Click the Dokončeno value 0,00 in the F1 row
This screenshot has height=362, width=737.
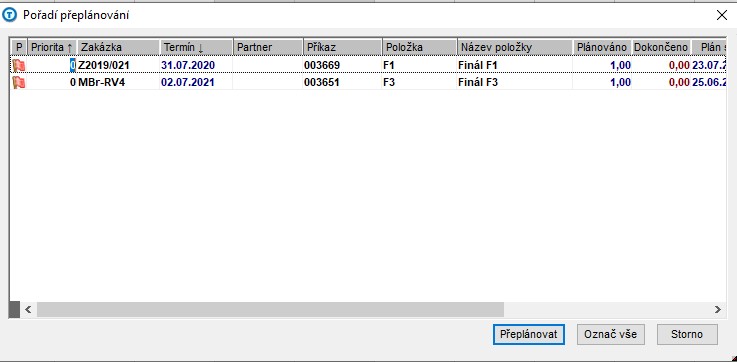click(x=679, y=65)
